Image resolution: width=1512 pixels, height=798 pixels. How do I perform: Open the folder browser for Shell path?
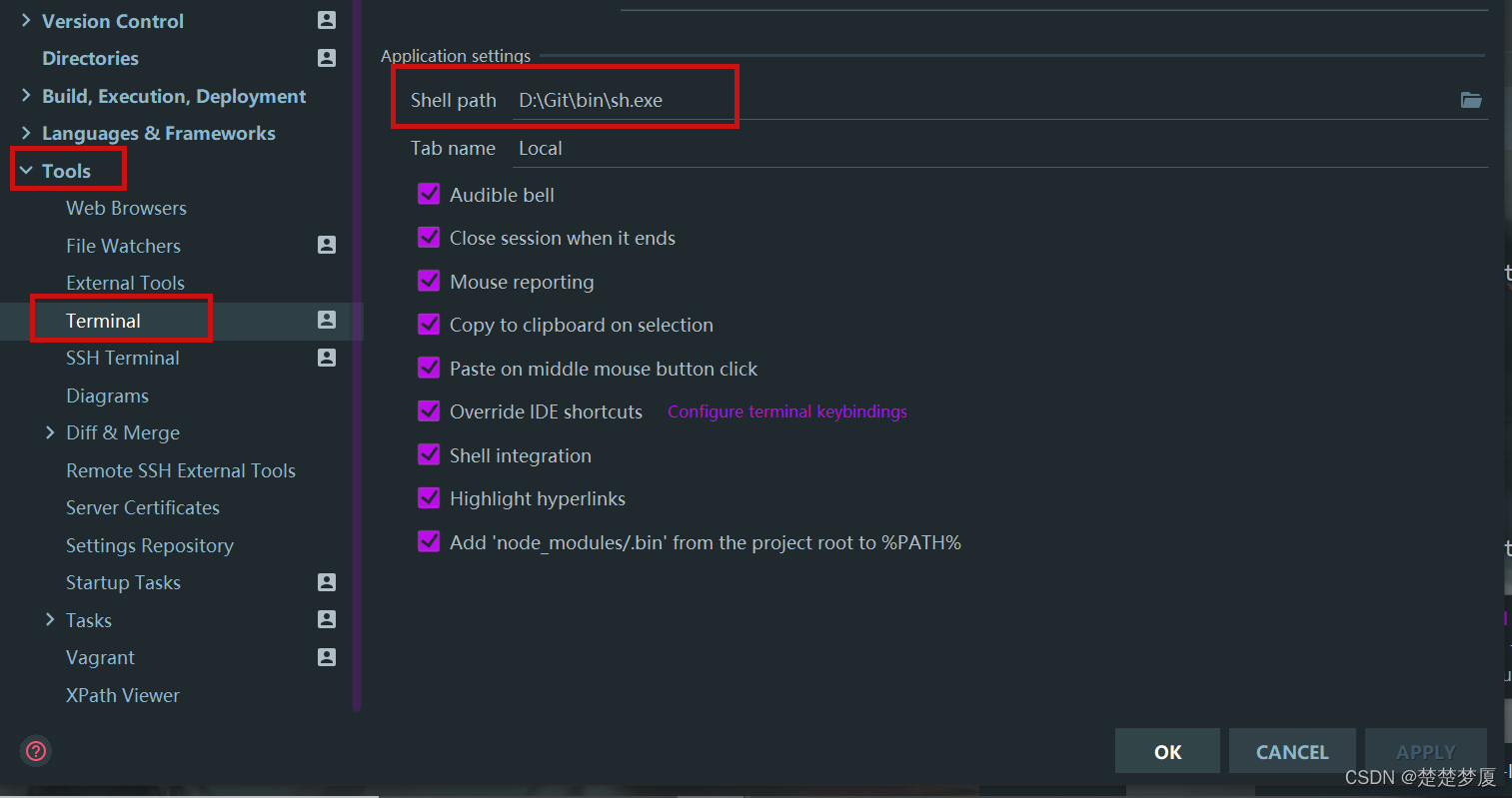(1470, 100)
